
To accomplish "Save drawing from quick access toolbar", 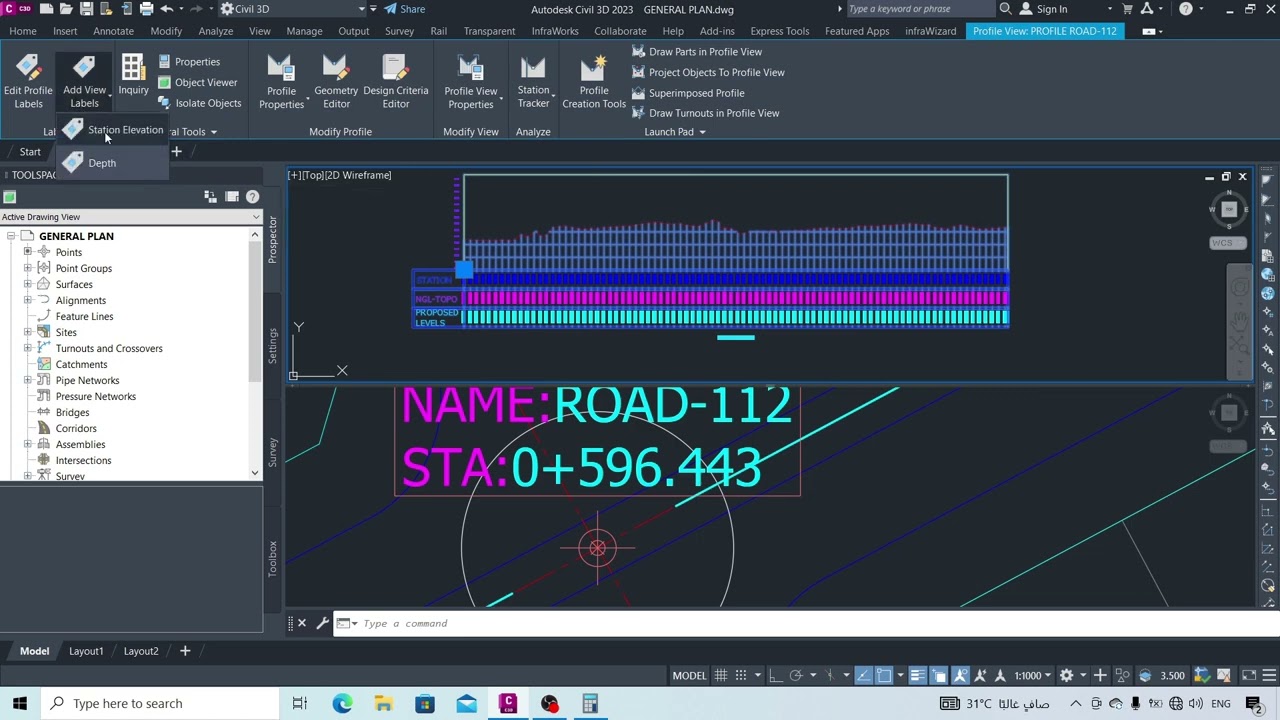I will (86, 9).
